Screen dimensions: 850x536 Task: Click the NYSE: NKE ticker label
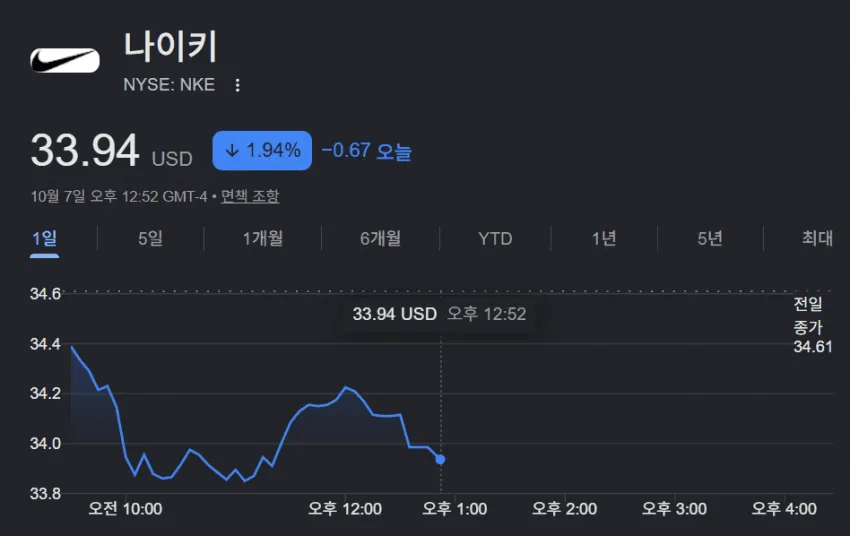point(169,85)
